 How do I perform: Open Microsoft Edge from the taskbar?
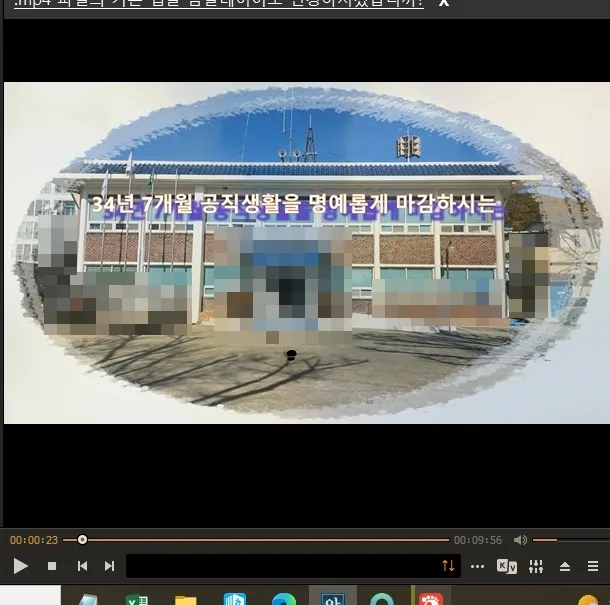(284, 599)
